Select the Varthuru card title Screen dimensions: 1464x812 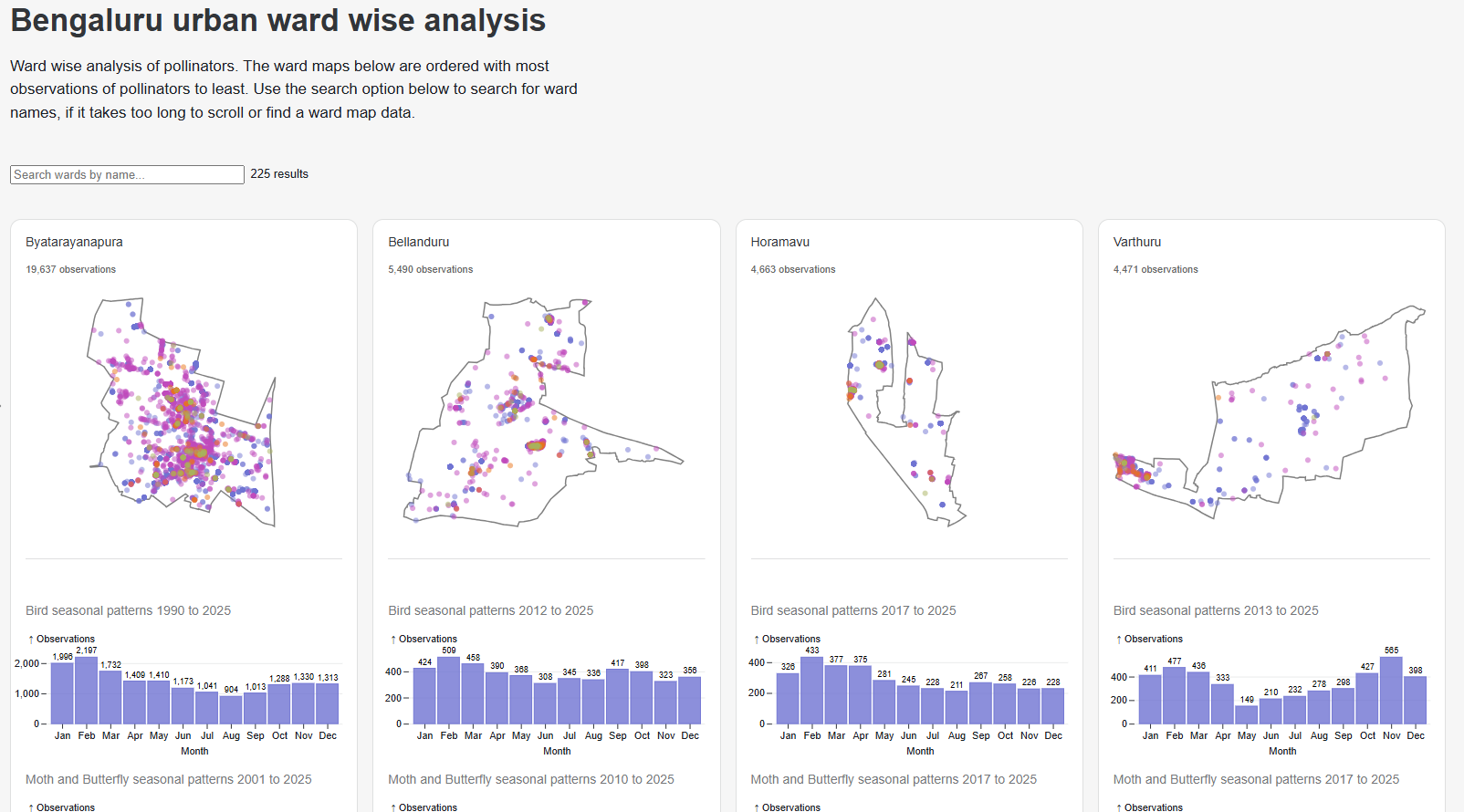[x=1136, y=242]
